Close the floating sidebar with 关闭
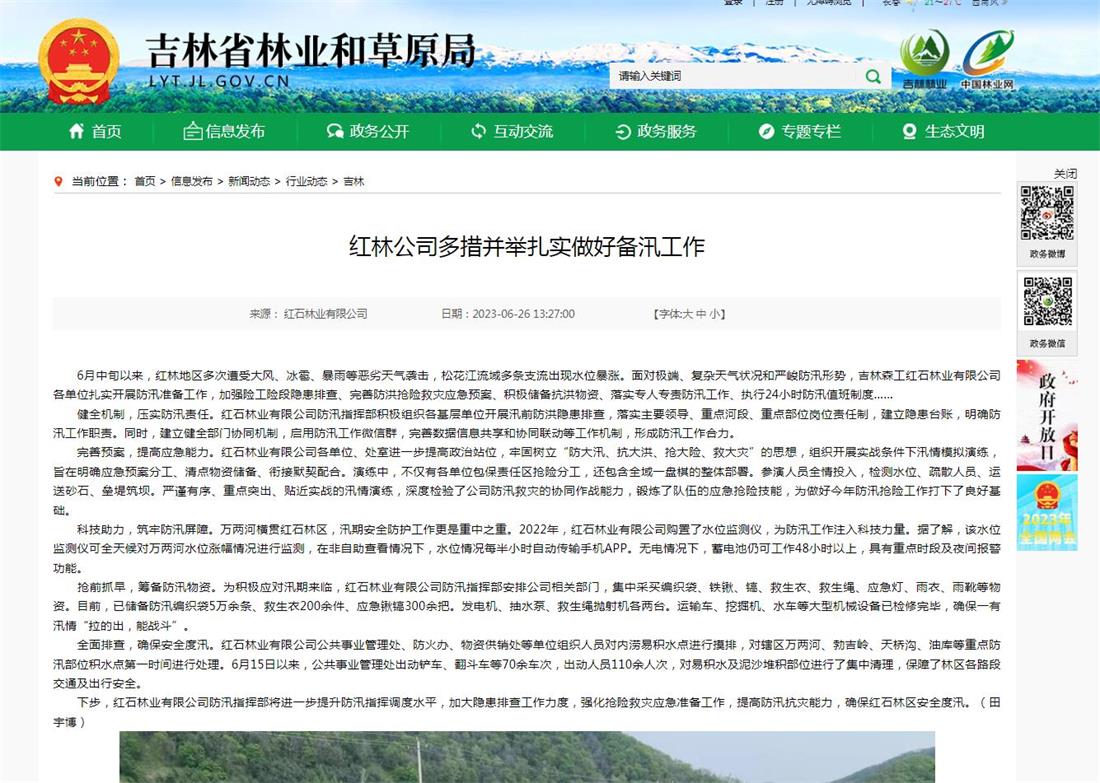The width and height of the screenshot is (1100, 783). coord(1065,174)
